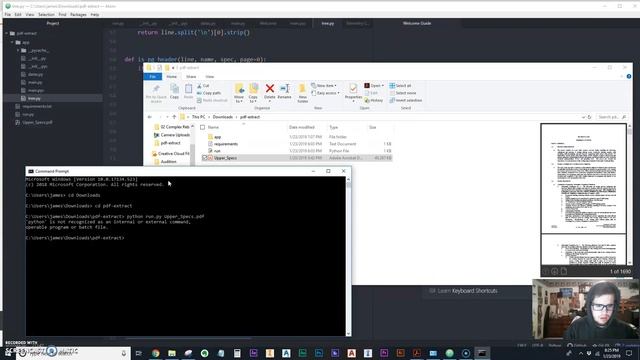The image size is (640, 360).
Task: Click the taskbar clock showing 8:25 PM
Action: point(611,353)
